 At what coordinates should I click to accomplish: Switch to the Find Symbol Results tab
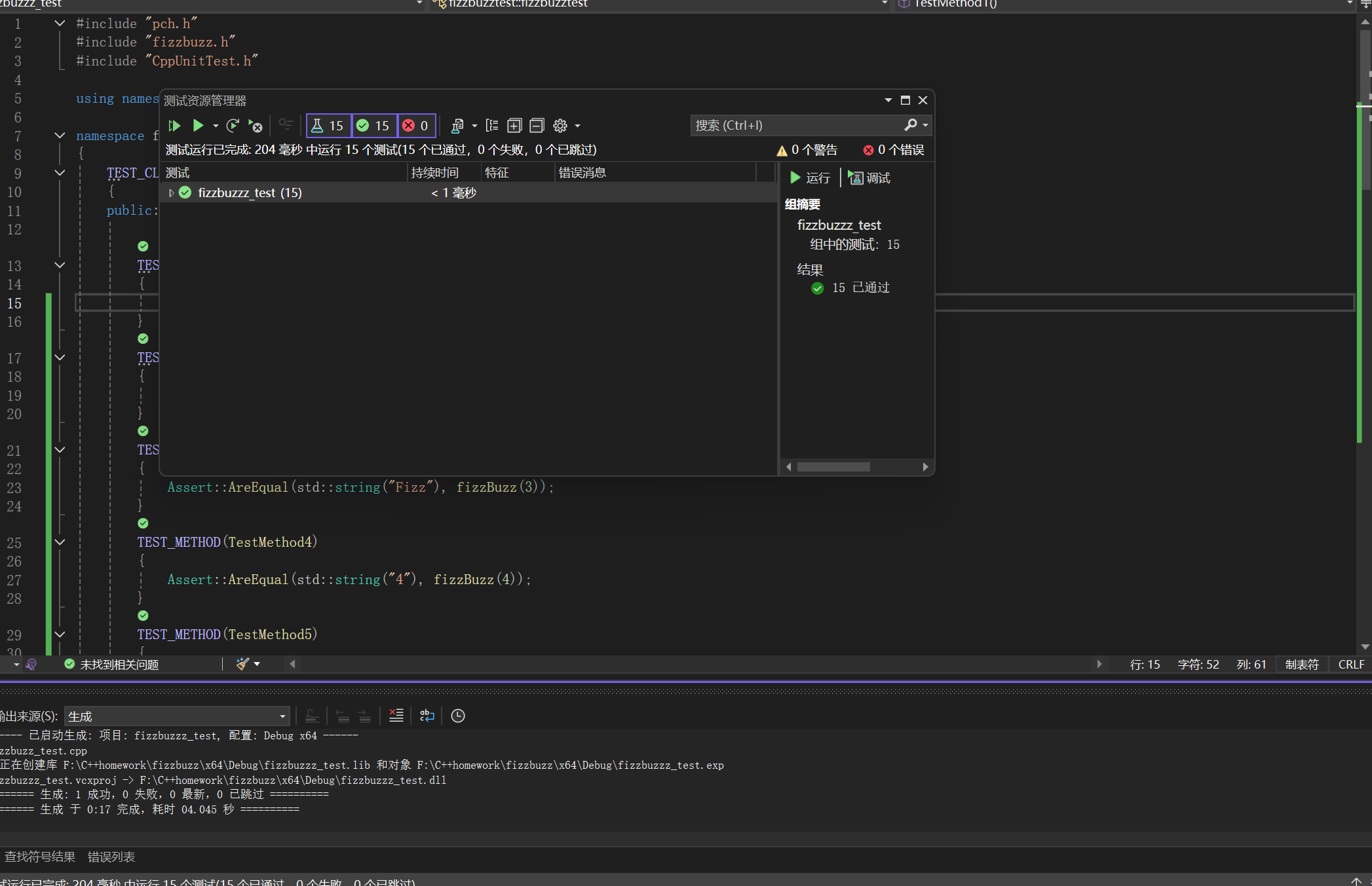(x=40, y=857)
